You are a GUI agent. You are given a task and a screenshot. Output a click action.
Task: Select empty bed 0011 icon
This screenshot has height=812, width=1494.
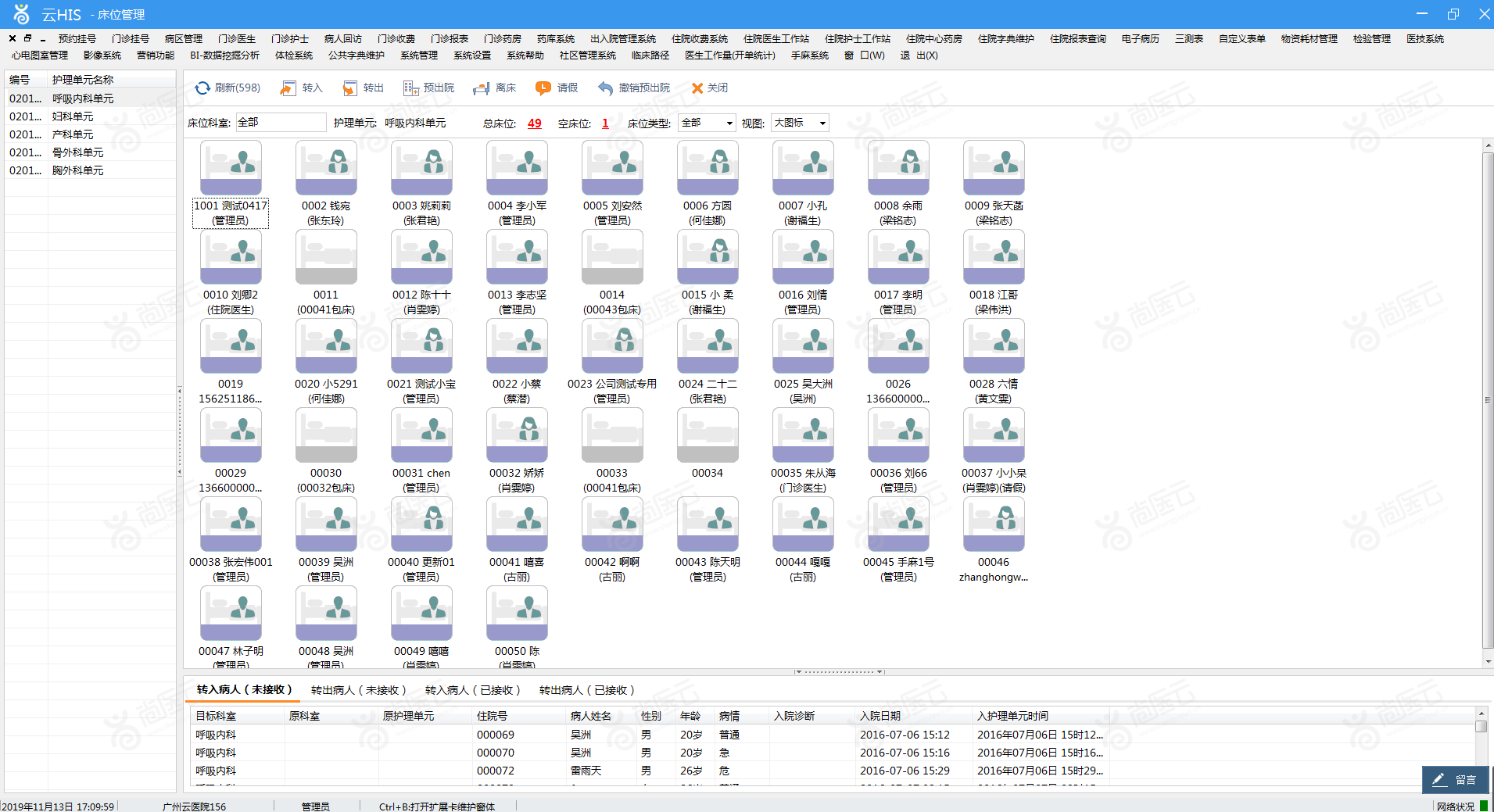pos(326,256)
